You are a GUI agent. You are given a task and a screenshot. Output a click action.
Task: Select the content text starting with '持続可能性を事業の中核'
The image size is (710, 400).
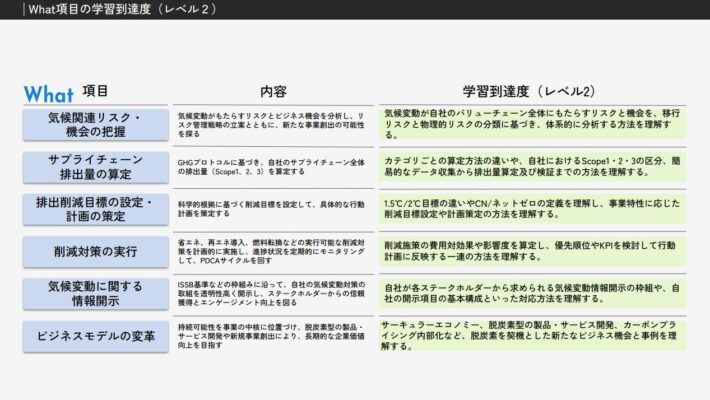click(x=272, y=335)
